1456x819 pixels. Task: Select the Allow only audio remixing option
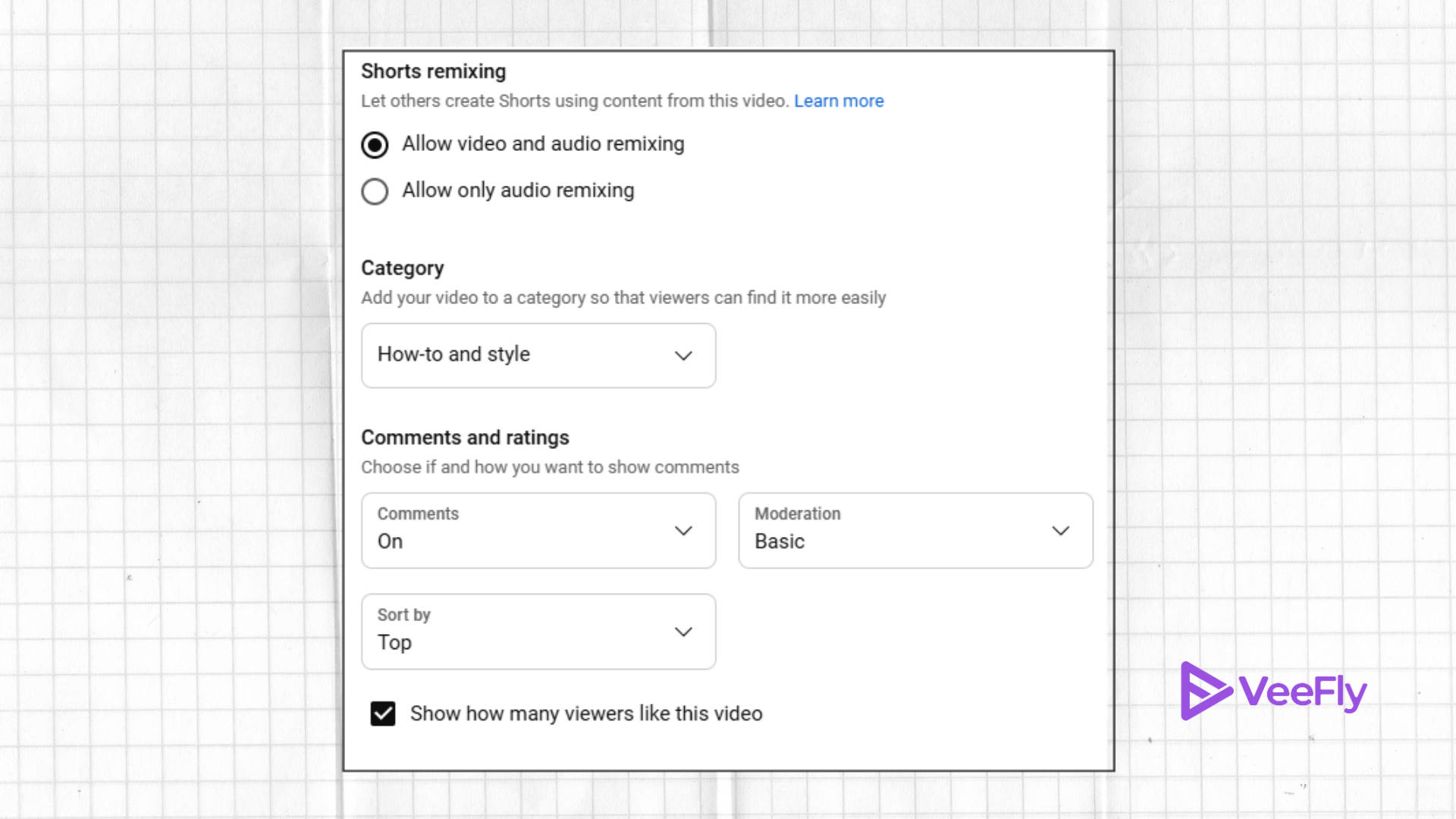pos(517,190)
